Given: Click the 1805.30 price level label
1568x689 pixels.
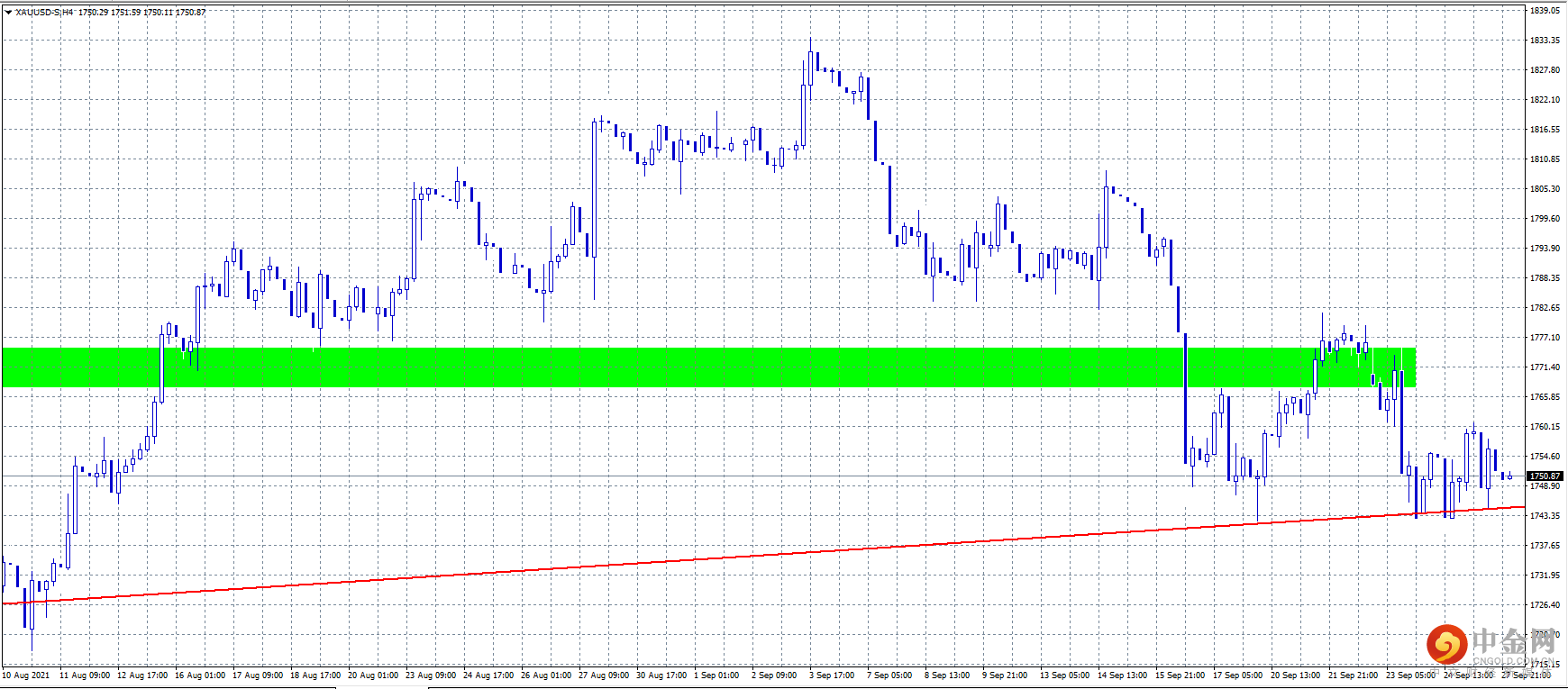Looking at the screenshot, I should point(1545,189).
